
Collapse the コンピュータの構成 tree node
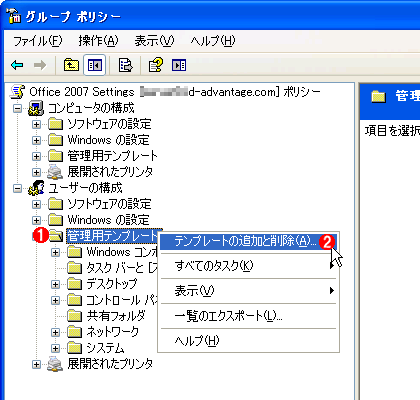point(17,108)
